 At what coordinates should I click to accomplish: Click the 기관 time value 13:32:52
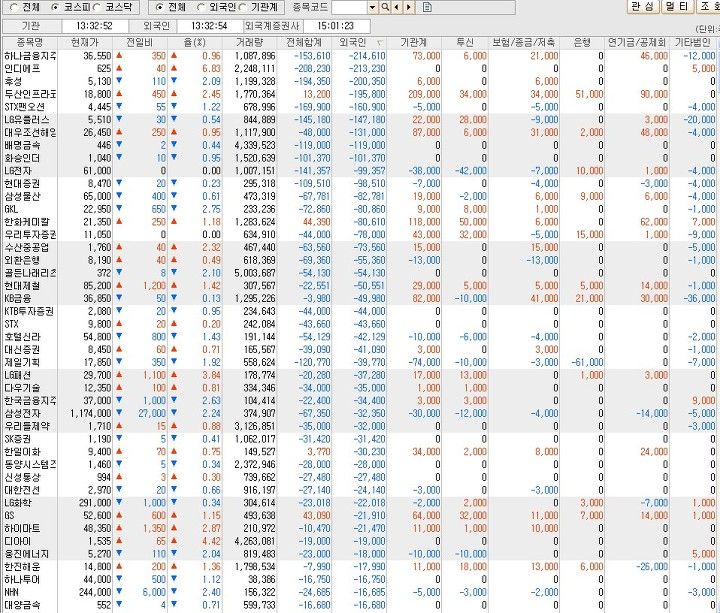95,26
